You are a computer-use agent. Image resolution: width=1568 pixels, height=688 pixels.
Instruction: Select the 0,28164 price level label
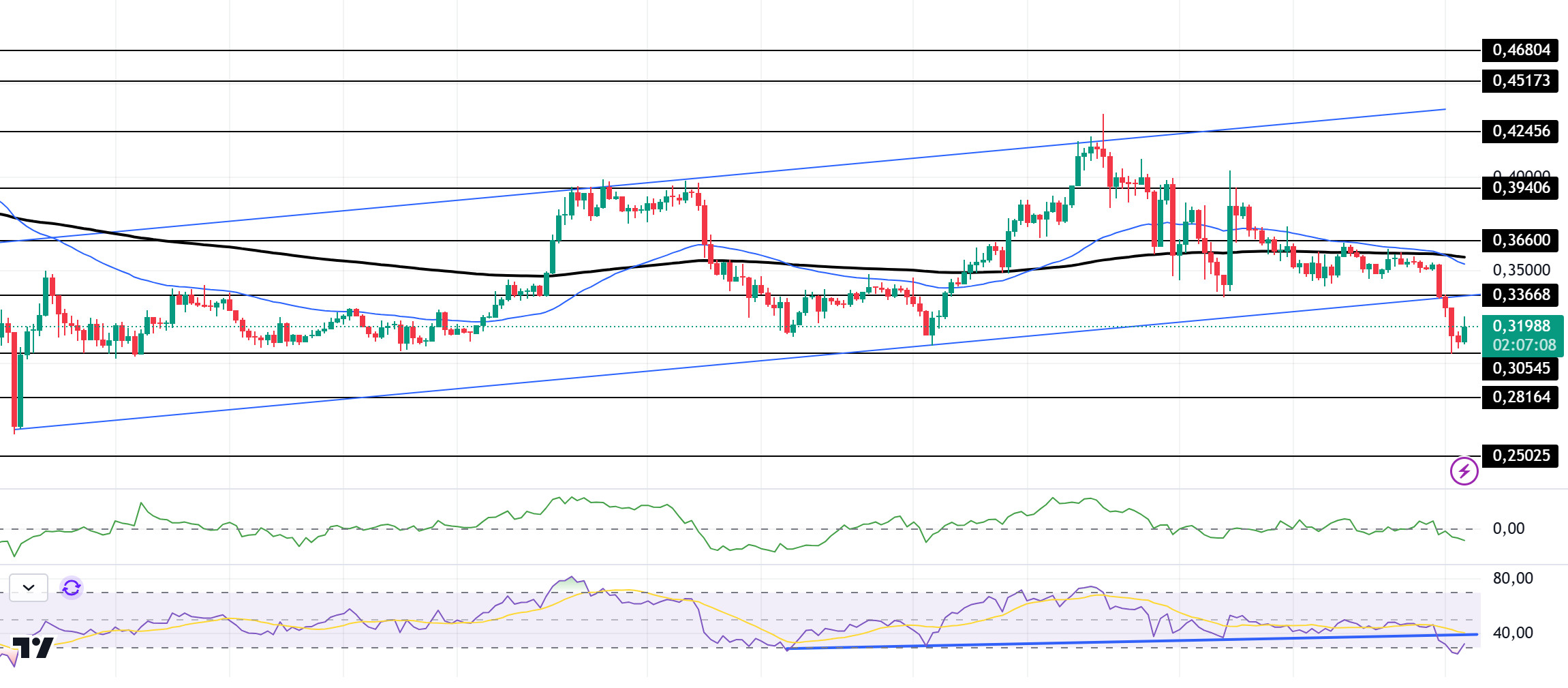1520,397
